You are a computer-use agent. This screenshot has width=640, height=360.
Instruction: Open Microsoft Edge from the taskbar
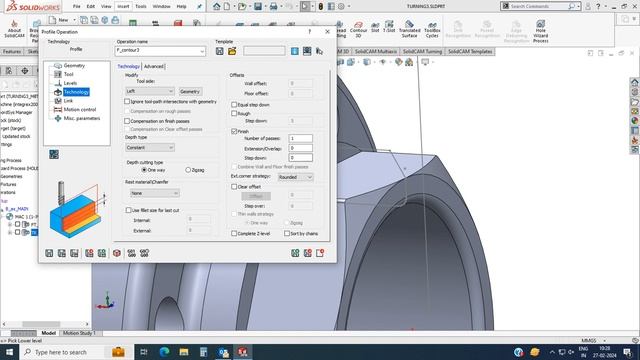coord(164,352)
